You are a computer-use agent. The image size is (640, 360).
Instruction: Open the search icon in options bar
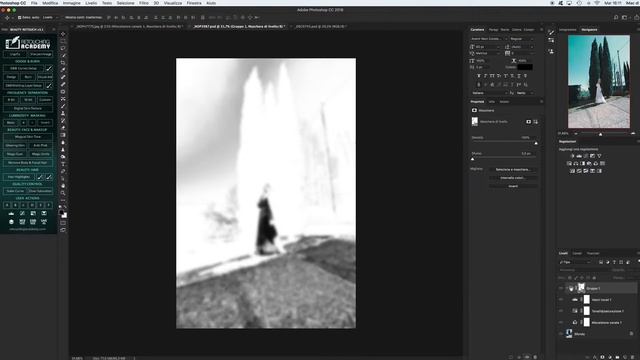tap(616, 18)
